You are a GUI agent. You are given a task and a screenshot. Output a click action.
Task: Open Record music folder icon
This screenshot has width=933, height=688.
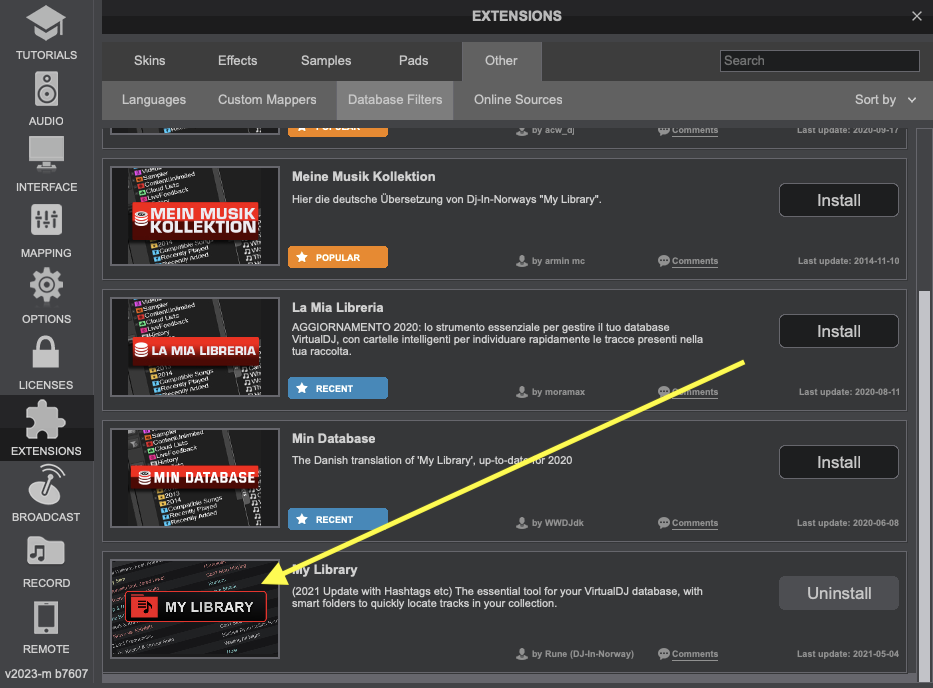[46, 551]
